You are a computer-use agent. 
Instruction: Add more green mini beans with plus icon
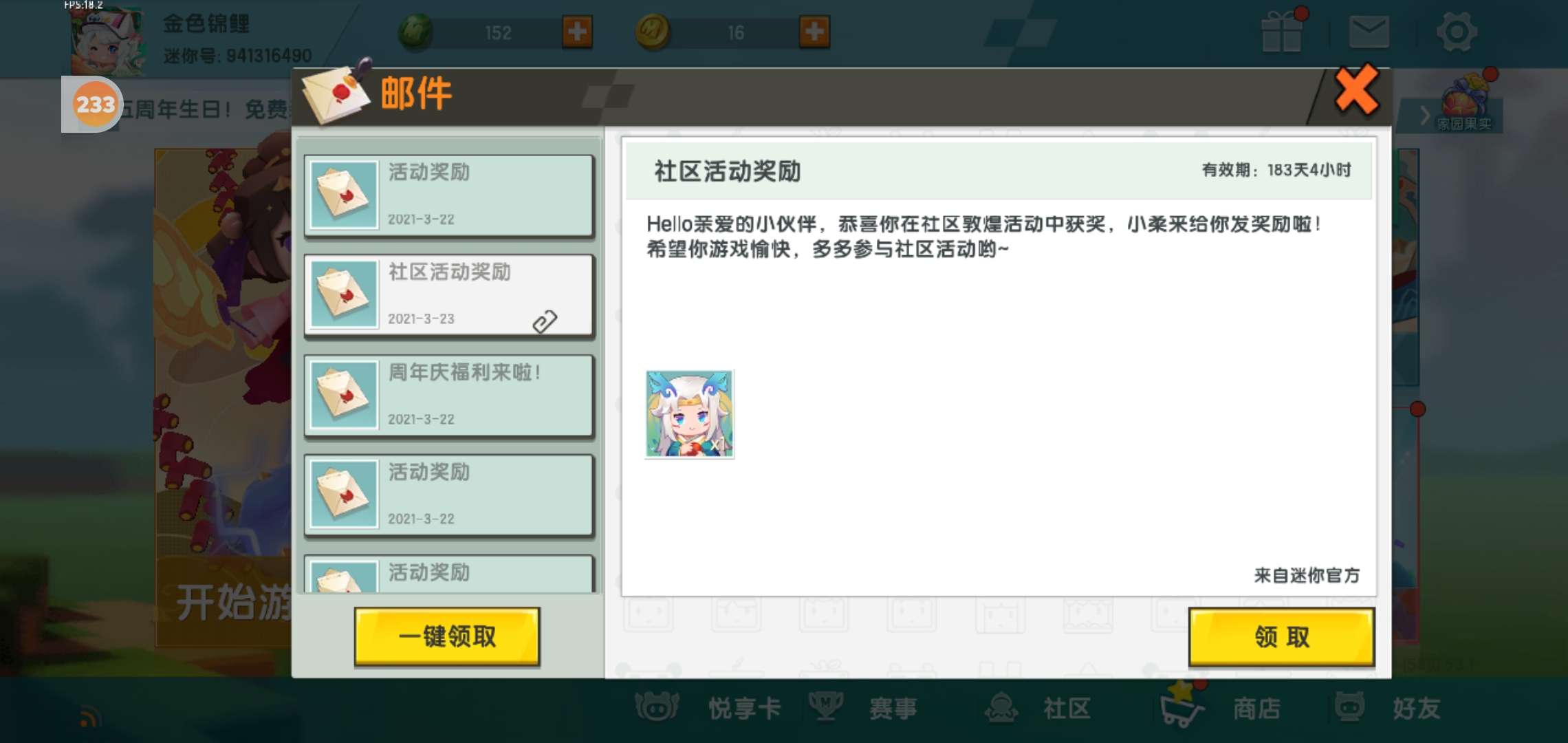click(577, 32)
